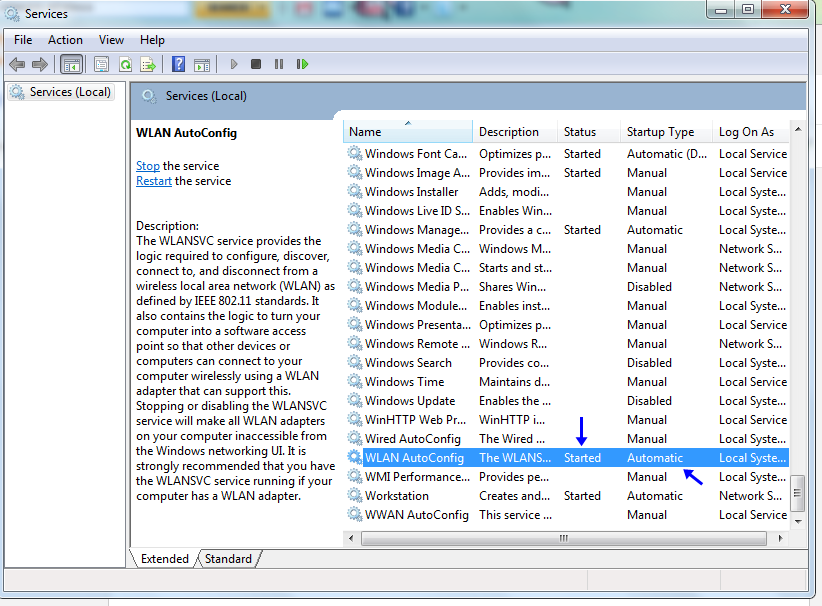Select the Windows Update service name
Viewport: 822px width, 606px height.
point(410,401)
